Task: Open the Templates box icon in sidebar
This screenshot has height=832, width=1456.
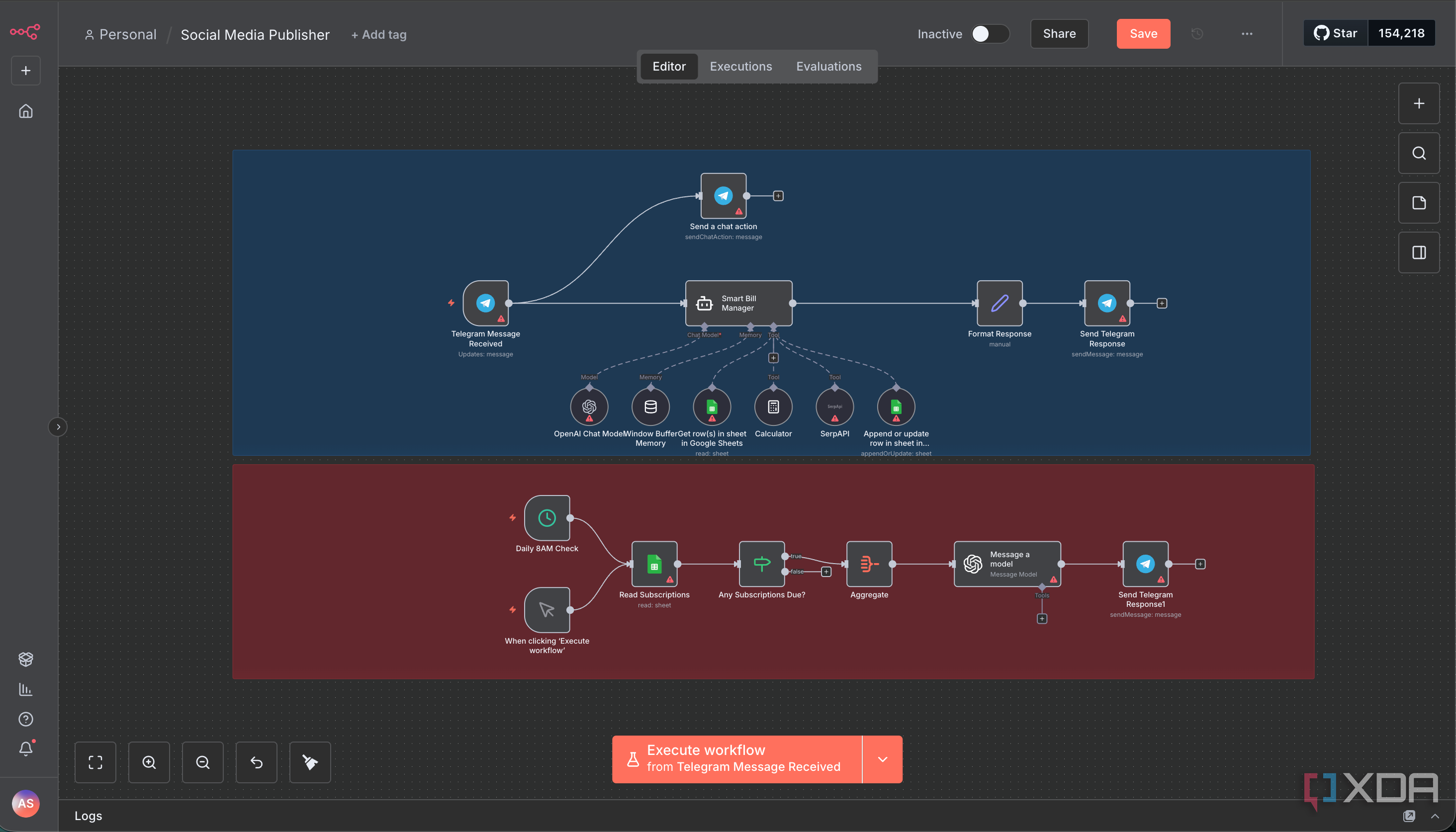Action: [x=26, y=659]
